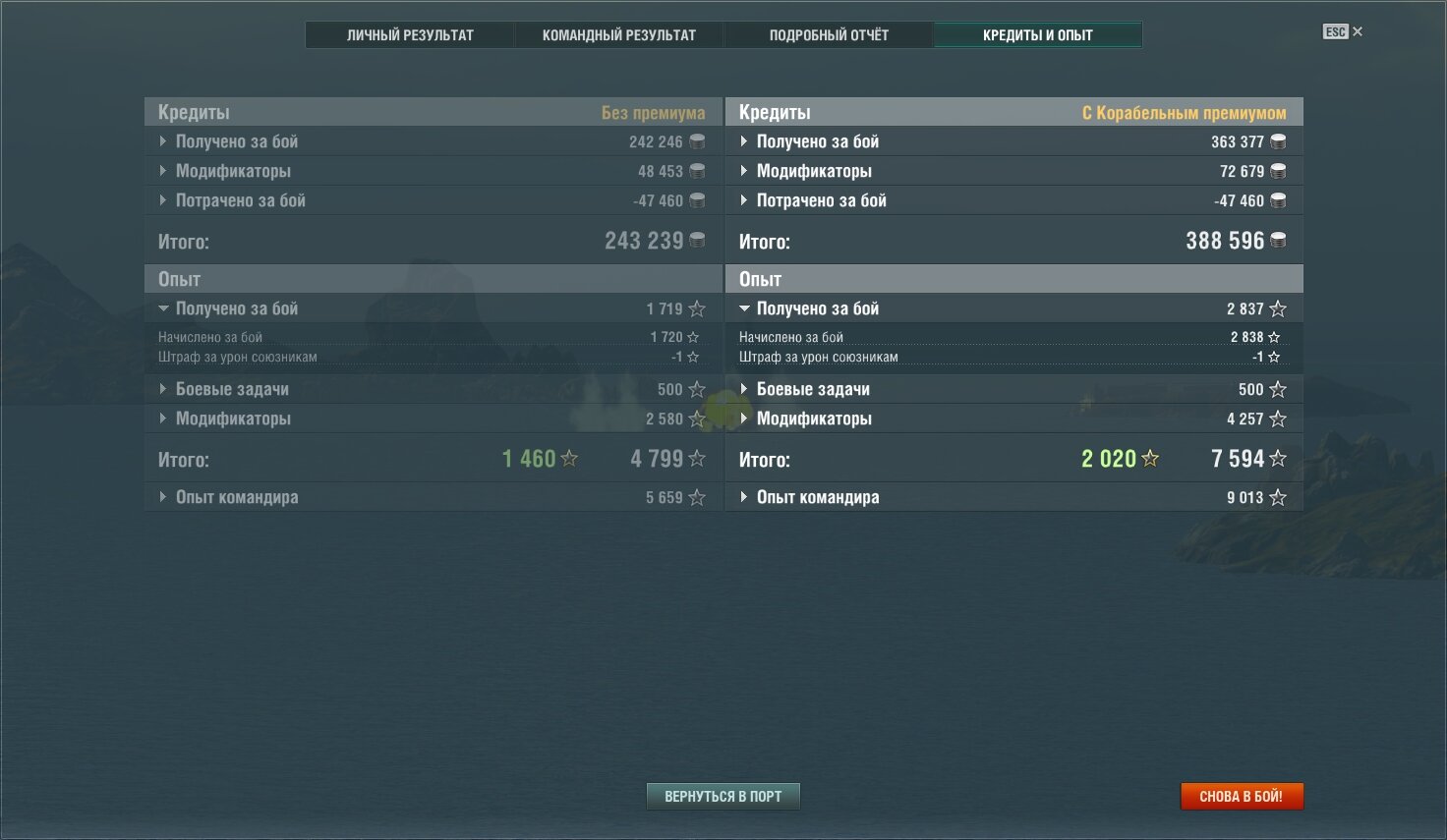Expand non-premium 'Потрачено за бой' row
Viewport: 1447px width, 840px height.
pyautogui.click(x=433, y=200)
